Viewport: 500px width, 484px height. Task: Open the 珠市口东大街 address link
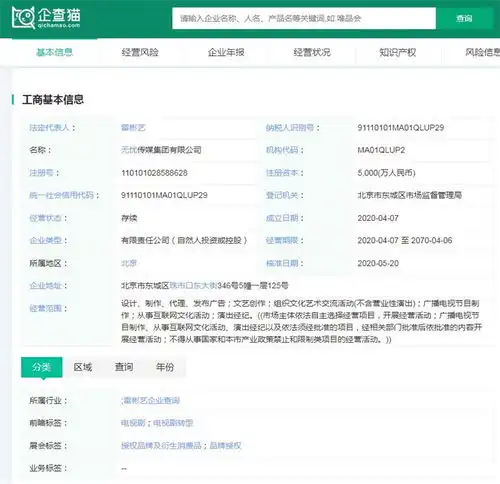pos(193,286)
